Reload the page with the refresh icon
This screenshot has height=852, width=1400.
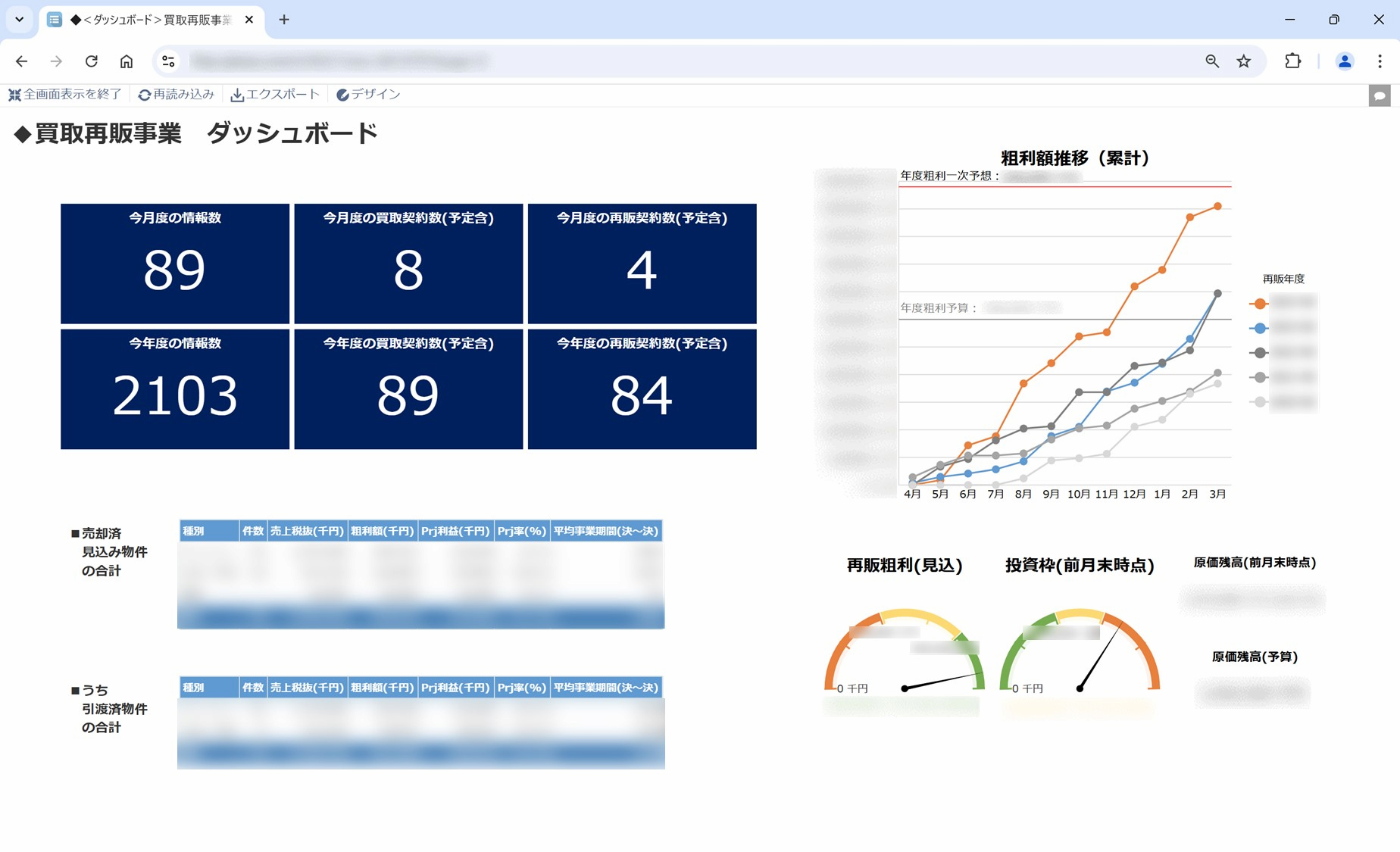click(x=91, y=61)
